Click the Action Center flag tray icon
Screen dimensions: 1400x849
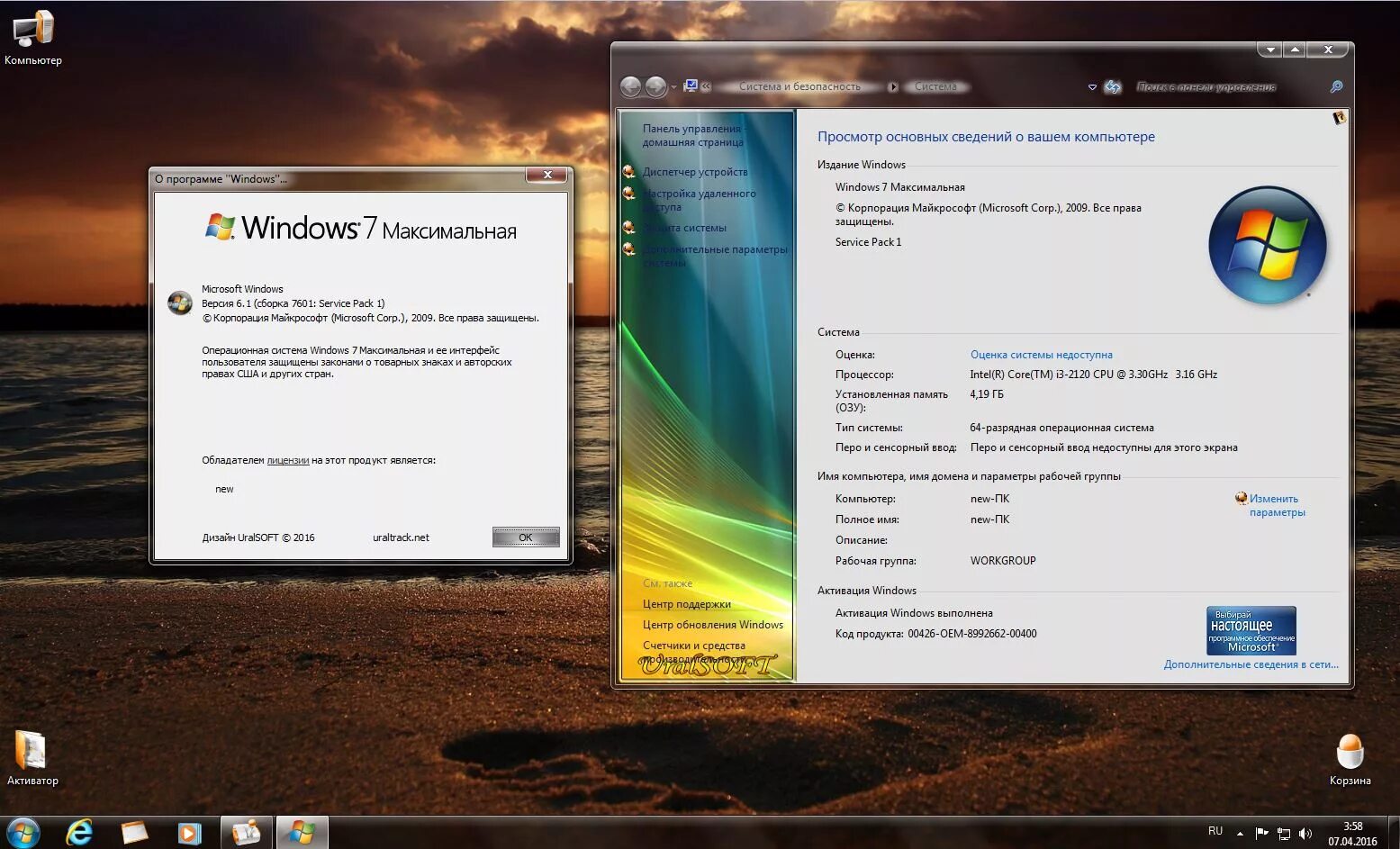pyautogui.click(x=1261, y=834)
